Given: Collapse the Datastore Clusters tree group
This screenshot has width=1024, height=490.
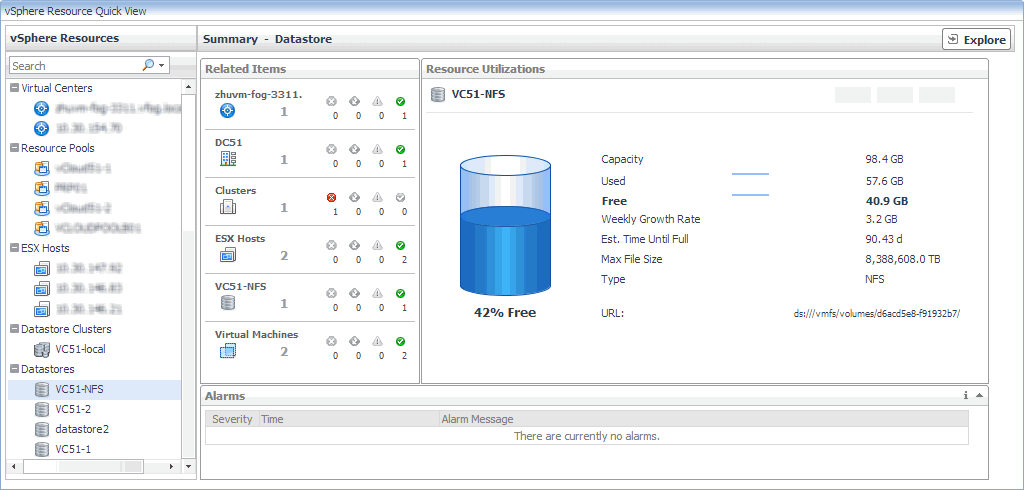Looking at the screenshot, I should tap(14, 329).
